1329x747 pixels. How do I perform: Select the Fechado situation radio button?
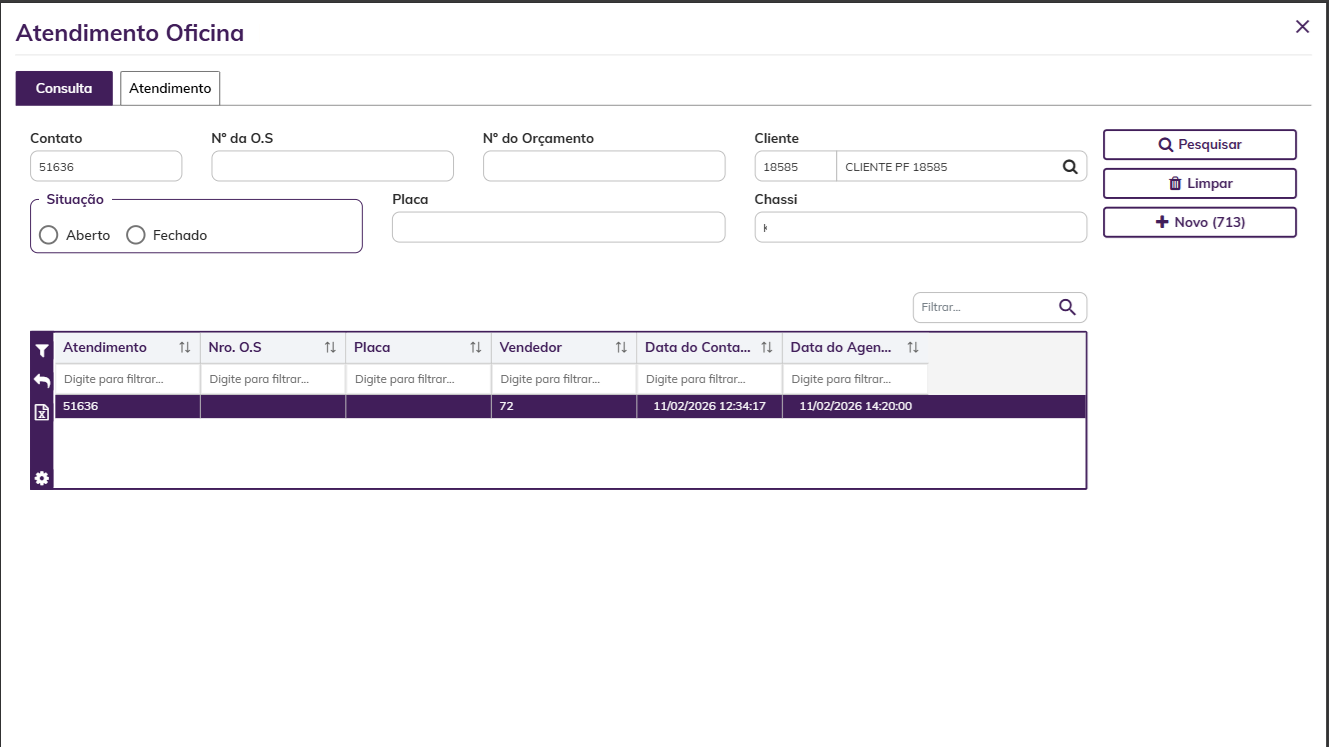point(136,235)
